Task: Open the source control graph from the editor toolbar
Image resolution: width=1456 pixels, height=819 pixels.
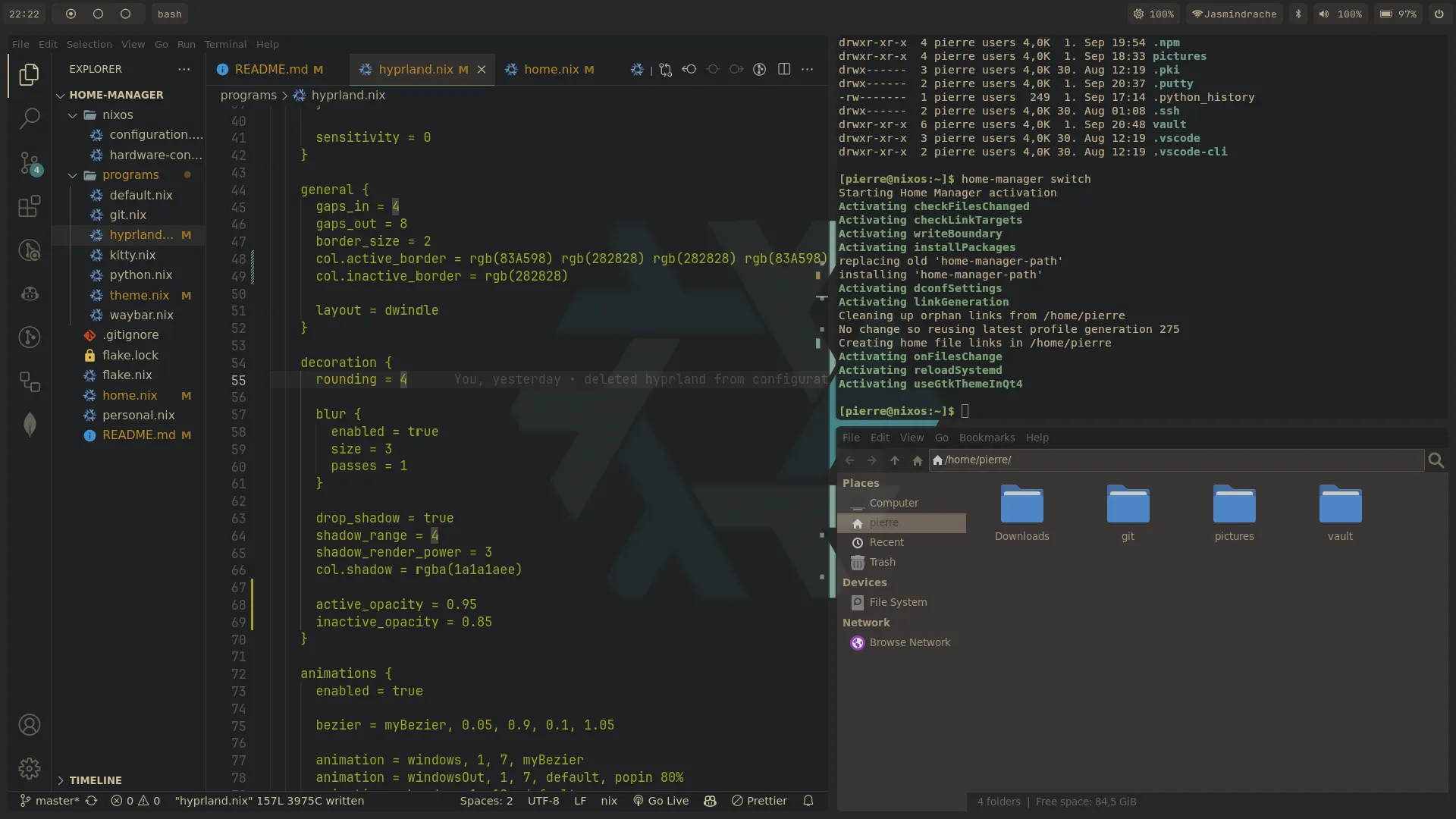Action: (x=760, y=69)
